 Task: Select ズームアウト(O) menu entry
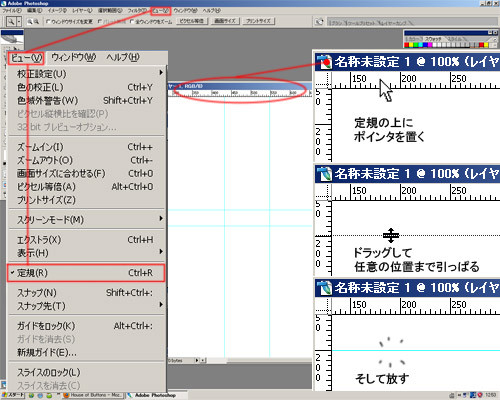tap(86, 160)
